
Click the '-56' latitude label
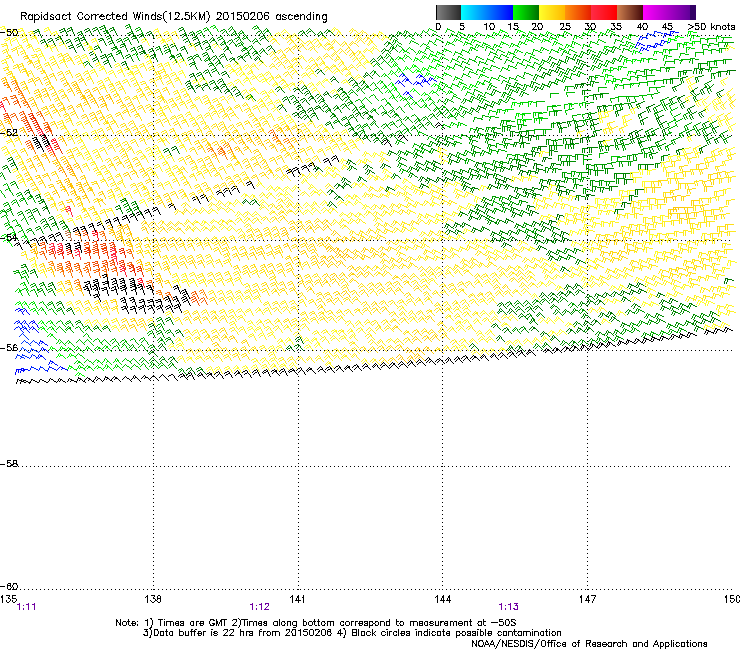(9, 347)
